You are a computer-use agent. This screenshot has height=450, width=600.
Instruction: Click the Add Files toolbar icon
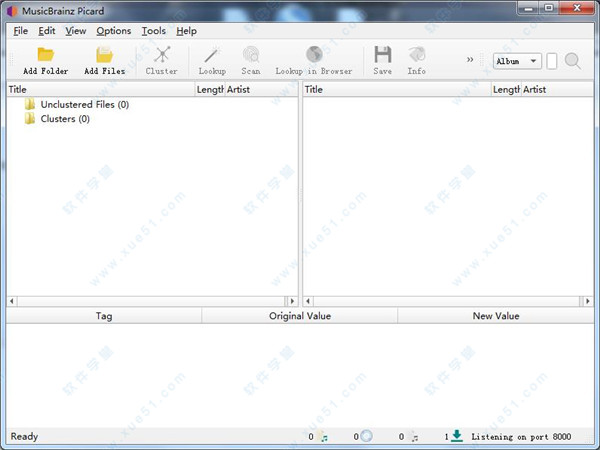click(104, 55)
